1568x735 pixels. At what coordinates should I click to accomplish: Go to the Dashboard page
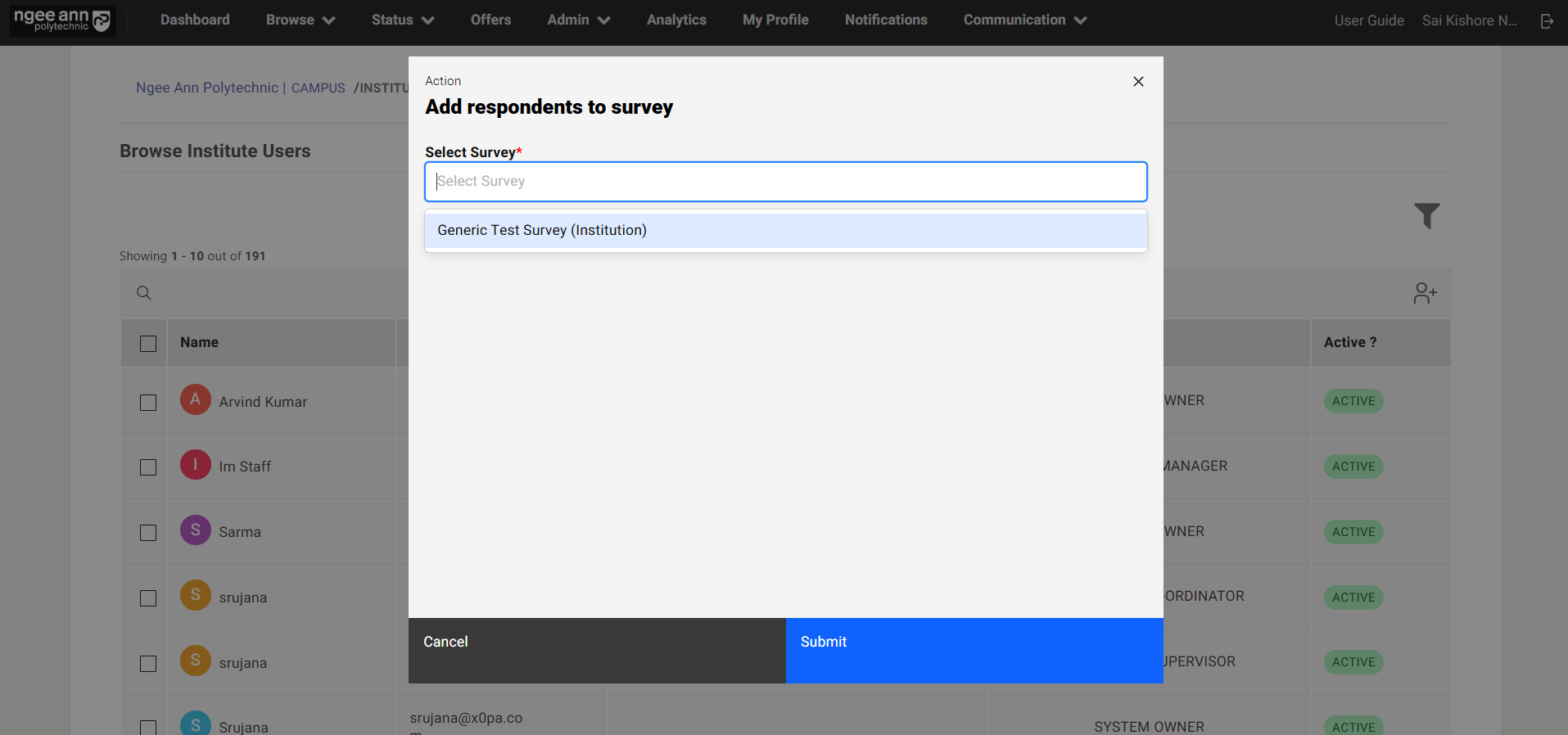[195, 20]
